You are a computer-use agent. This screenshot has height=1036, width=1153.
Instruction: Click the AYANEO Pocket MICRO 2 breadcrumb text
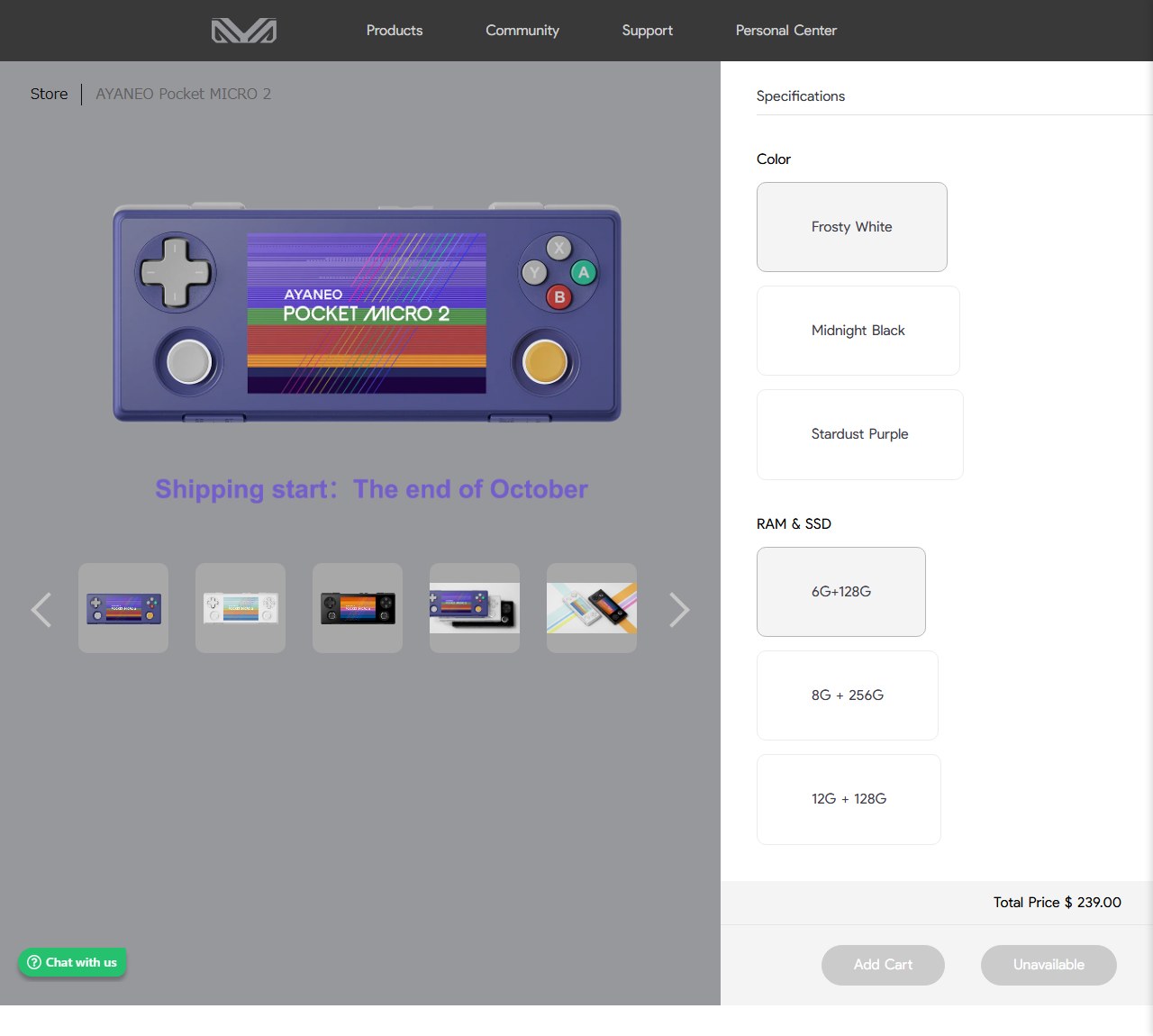click(184, 94)
